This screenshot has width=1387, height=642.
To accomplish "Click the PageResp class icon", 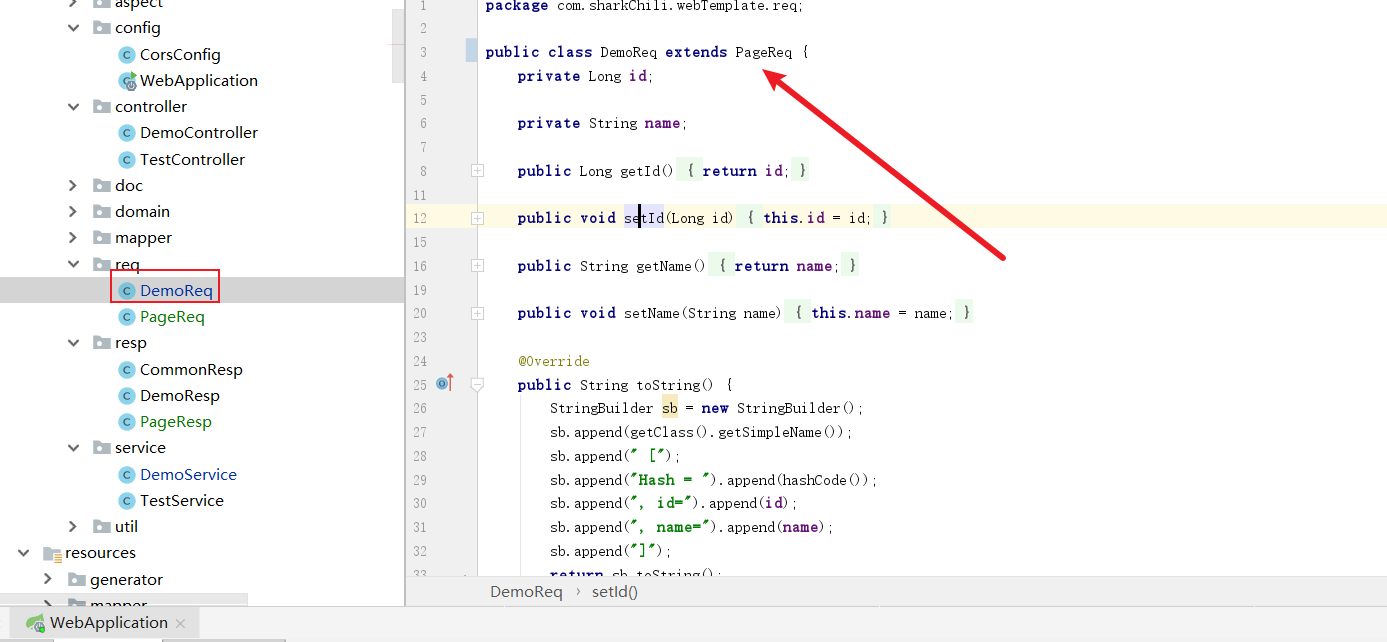I will pyautogui.click(x=126, y=422).
